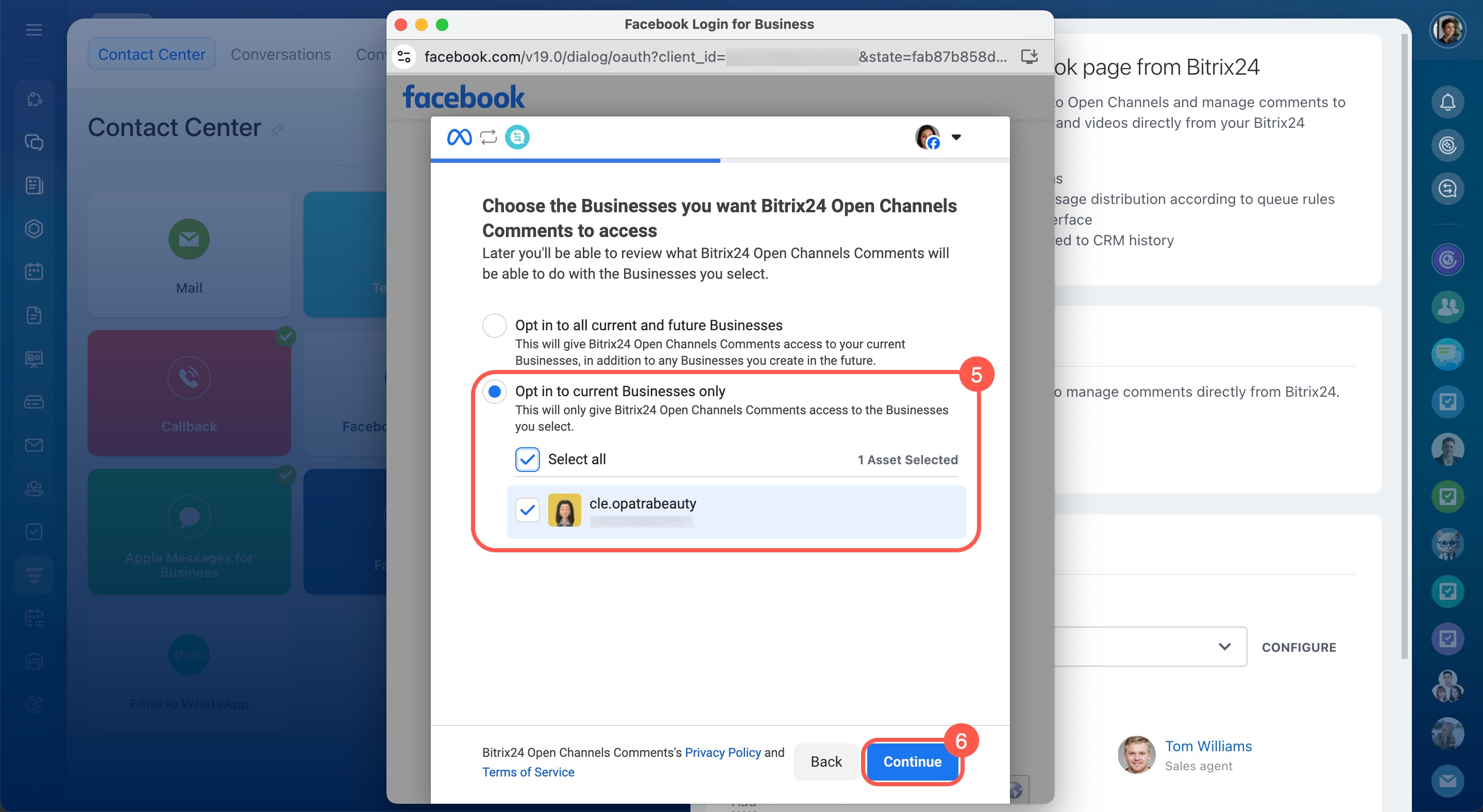The image size is (1483, 812).
Task: Click the envelope icon in right sidebar
Action: tap(1447, 781)
